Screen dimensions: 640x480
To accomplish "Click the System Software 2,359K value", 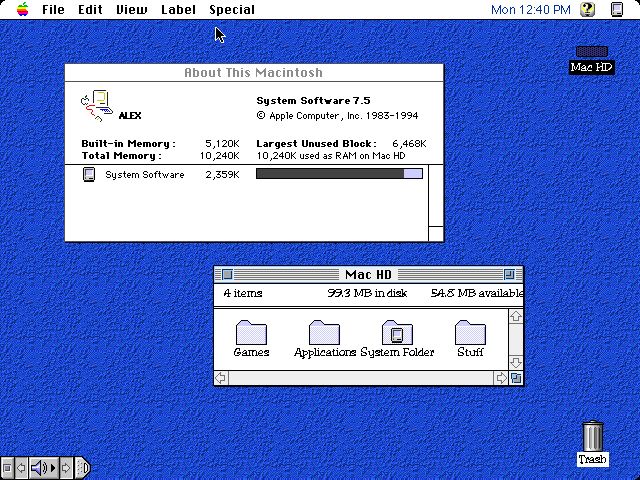I will click(222, 175).
